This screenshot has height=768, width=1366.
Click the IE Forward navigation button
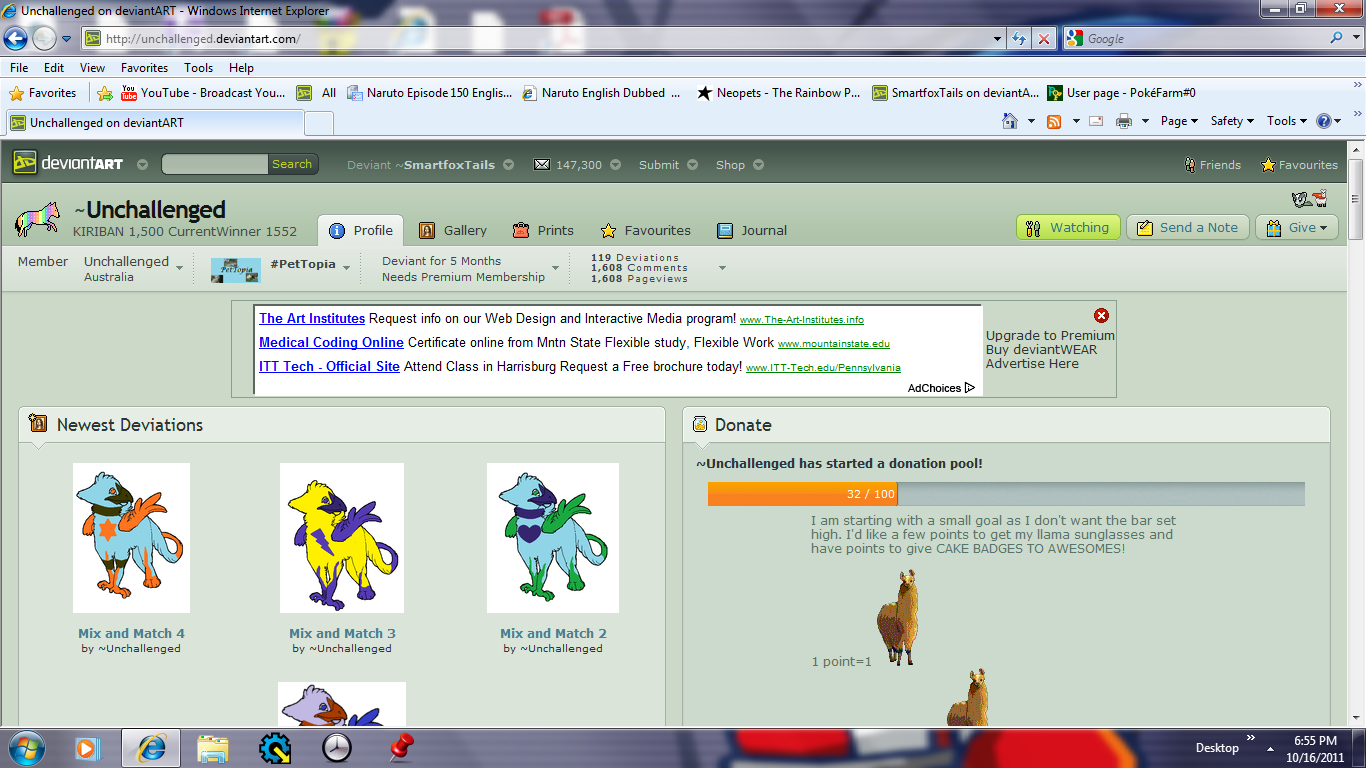(x=44, y=39)
